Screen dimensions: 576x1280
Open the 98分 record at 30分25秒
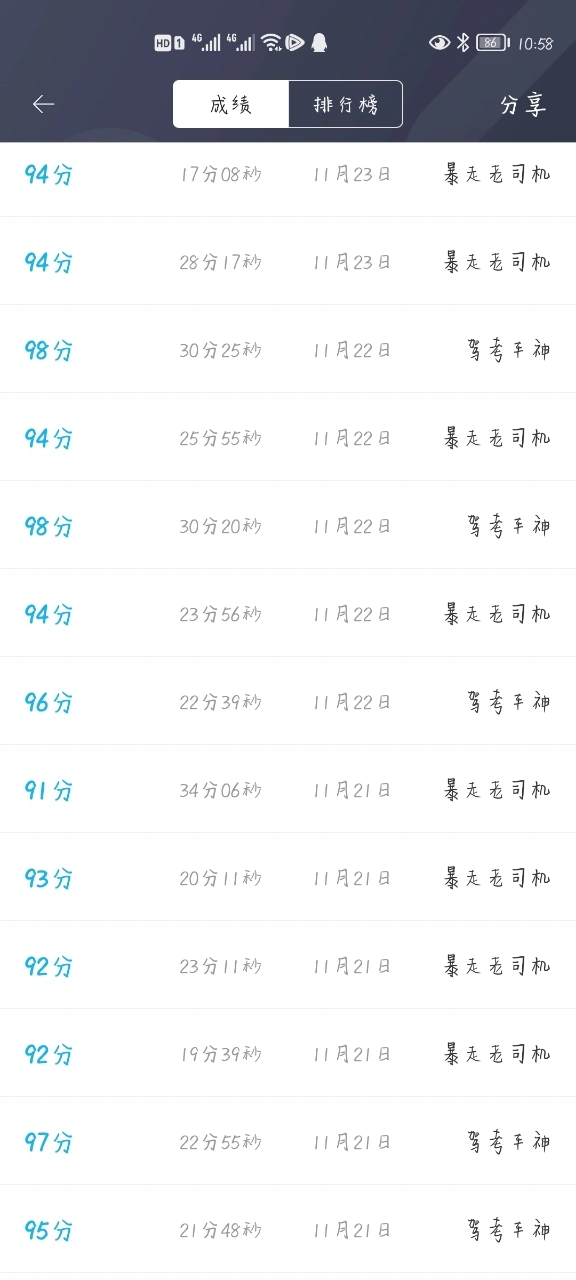(288, 349)
